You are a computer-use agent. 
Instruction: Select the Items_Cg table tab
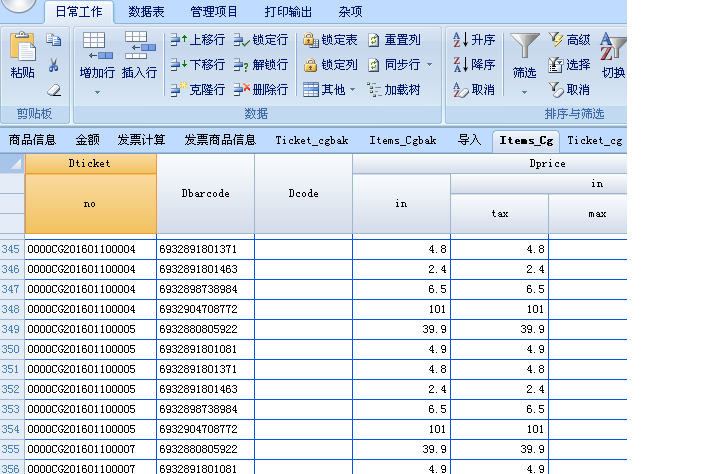[x=526, y=141]
